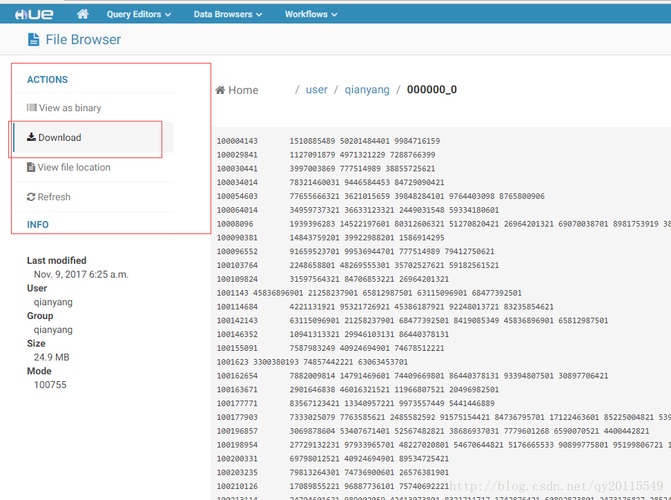671x500 pixels.
Task: Click the file line starting with 100004143
Action: pos(328,142)
